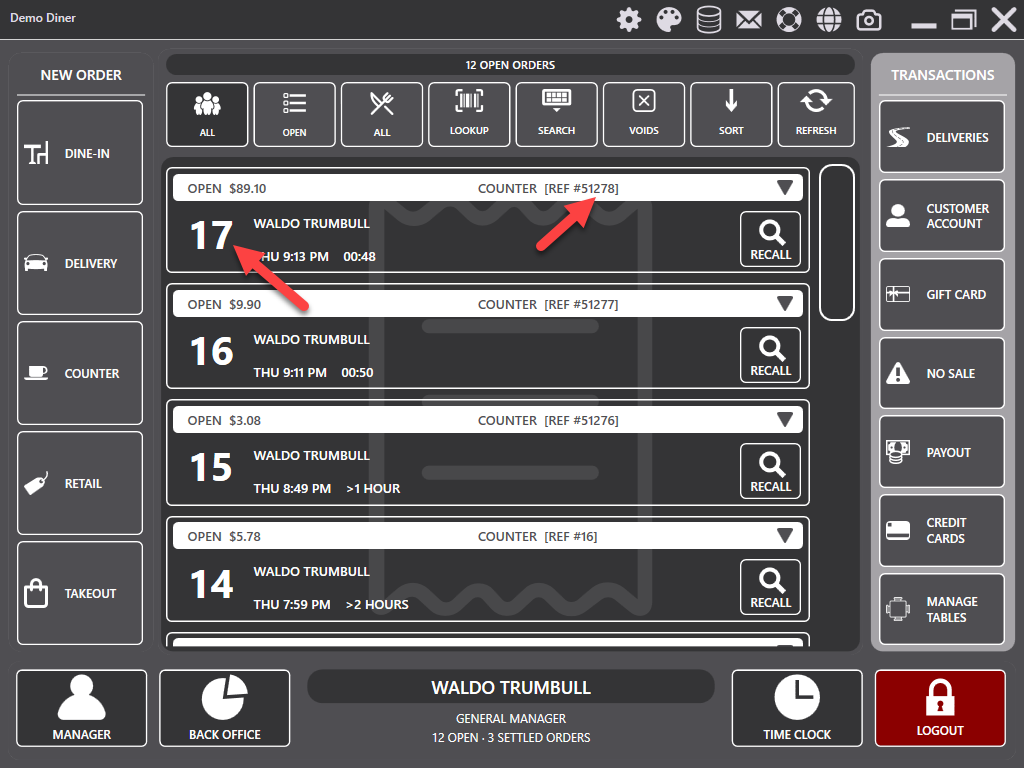Expand order 17 details arrow
The height and width of the screenshot is (768, 1024).
785,188
